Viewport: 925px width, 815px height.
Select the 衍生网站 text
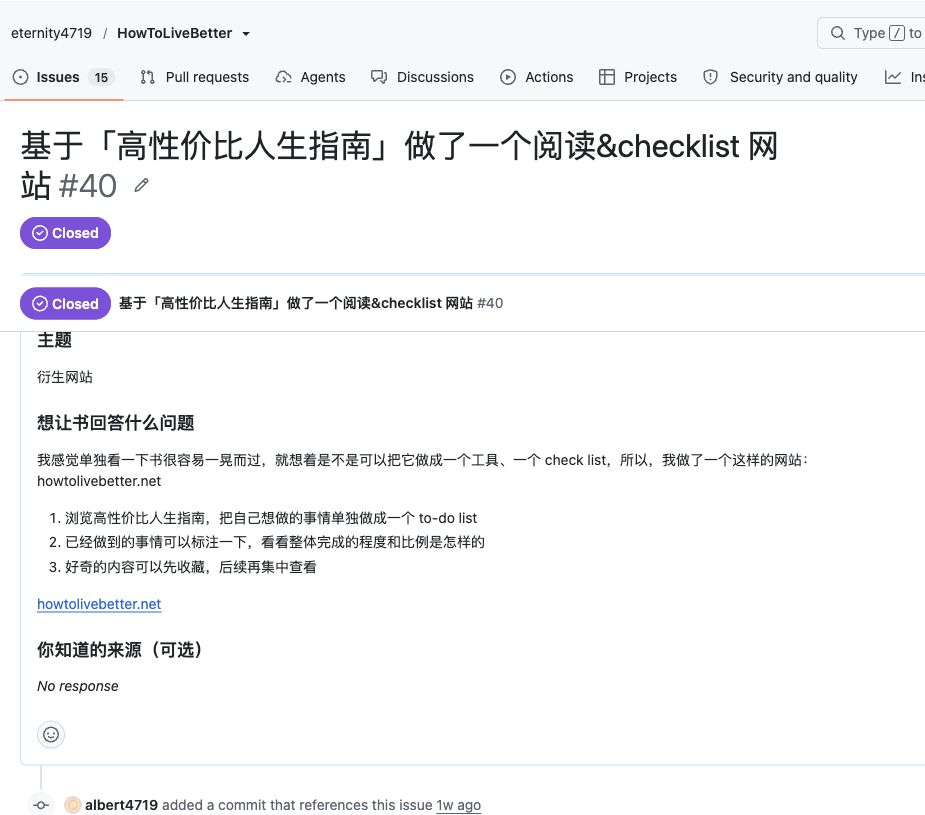tap(65, 377)
